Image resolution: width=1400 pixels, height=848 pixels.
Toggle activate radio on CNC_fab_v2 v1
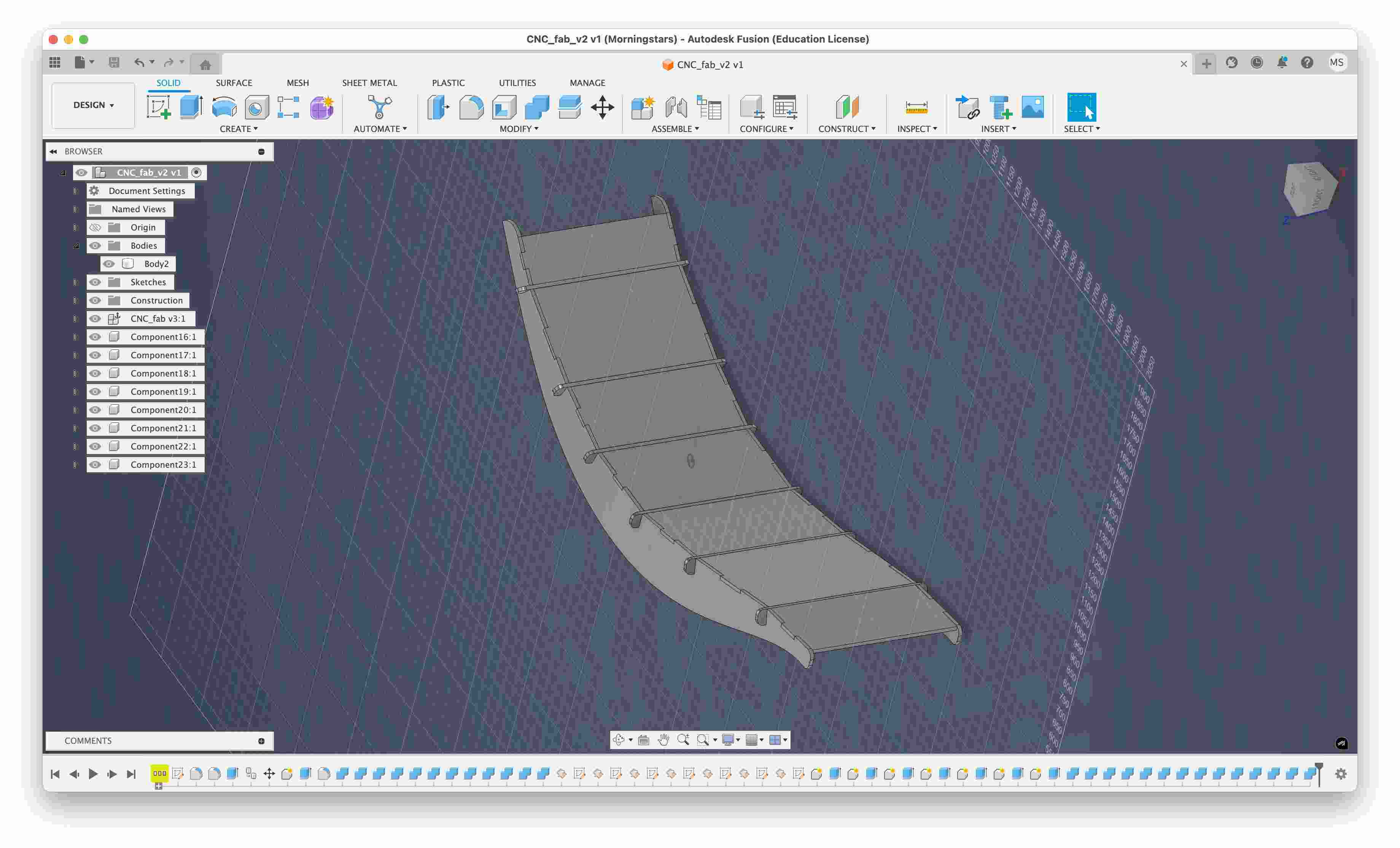coord(196,172)
